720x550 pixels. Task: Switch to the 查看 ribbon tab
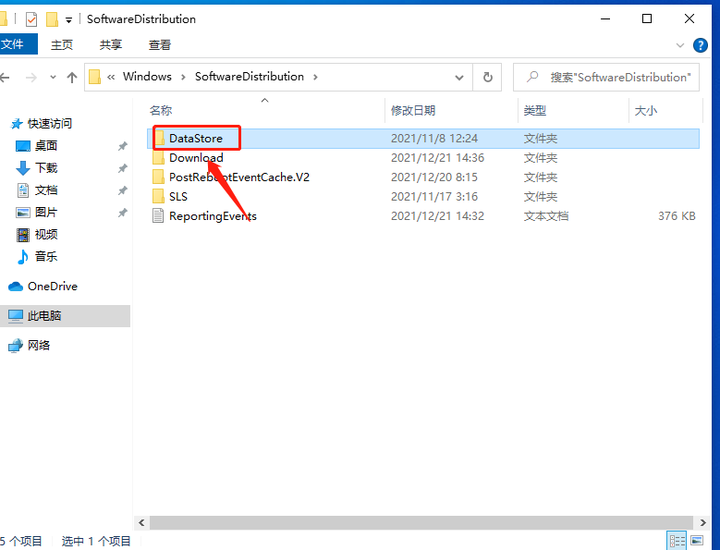pyautogui.click(x=159, y=45)
